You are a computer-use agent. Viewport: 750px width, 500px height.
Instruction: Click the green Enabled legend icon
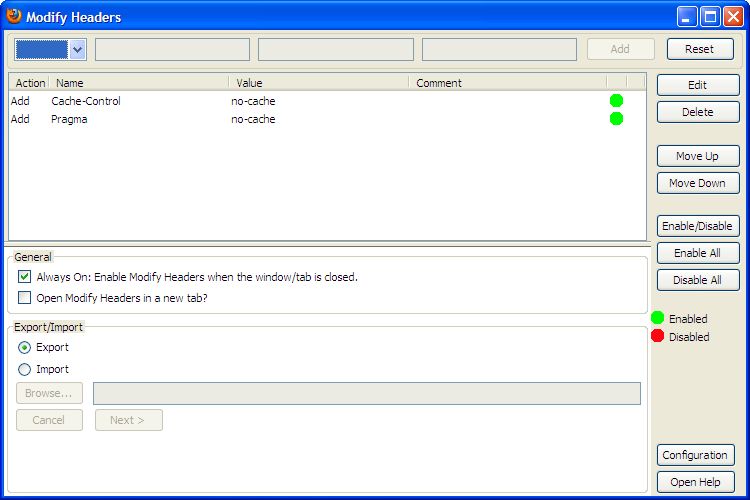[658, 318]
